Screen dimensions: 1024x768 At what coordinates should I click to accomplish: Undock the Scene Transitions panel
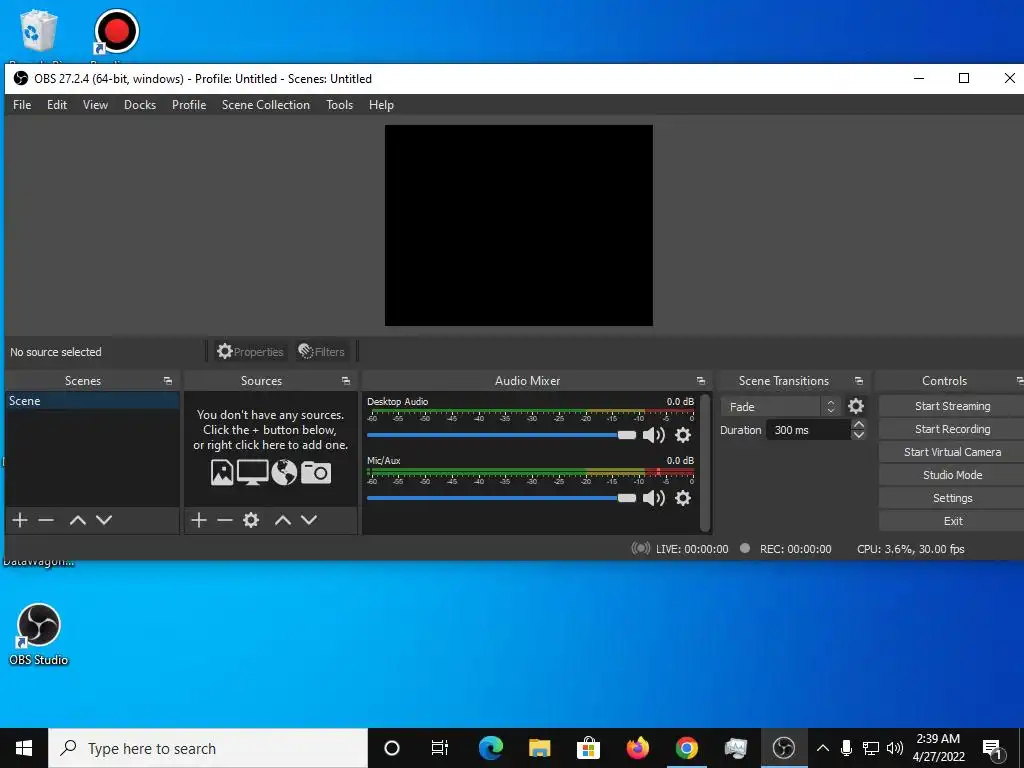[859, 381]
